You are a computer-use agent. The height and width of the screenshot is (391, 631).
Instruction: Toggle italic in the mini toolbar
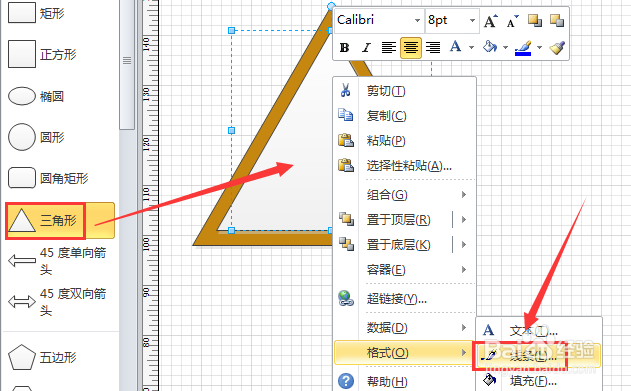(366, 47)
